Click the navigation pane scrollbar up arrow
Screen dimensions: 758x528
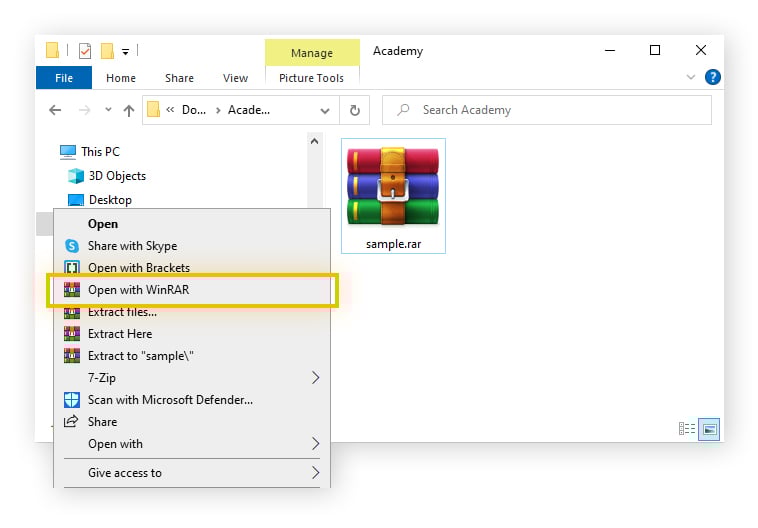pos(315,142)
